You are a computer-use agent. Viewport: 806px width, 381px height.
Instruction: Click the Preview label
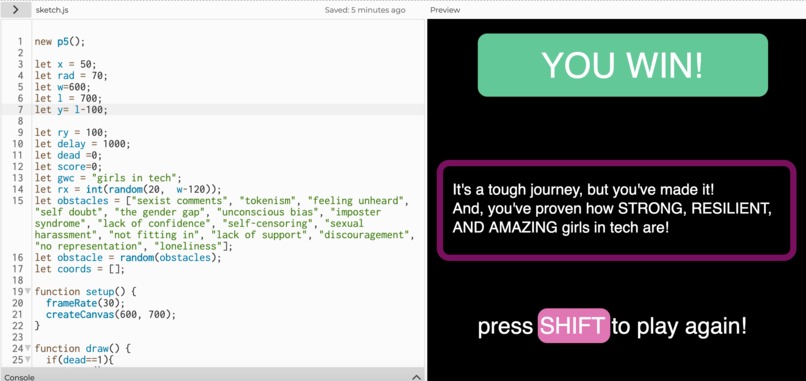(x=445, y=10)
